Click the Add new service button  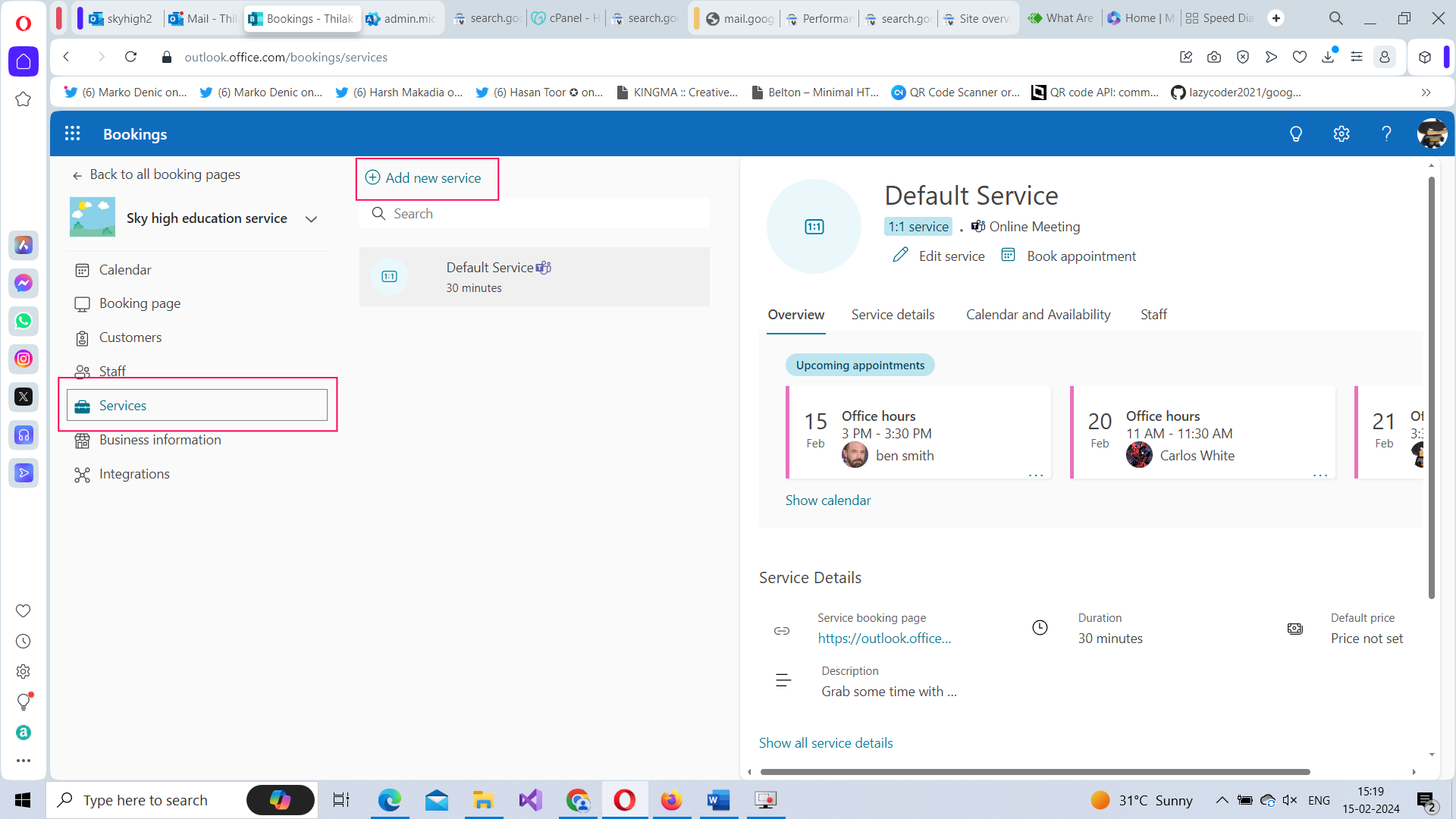(x=426, y=178)
